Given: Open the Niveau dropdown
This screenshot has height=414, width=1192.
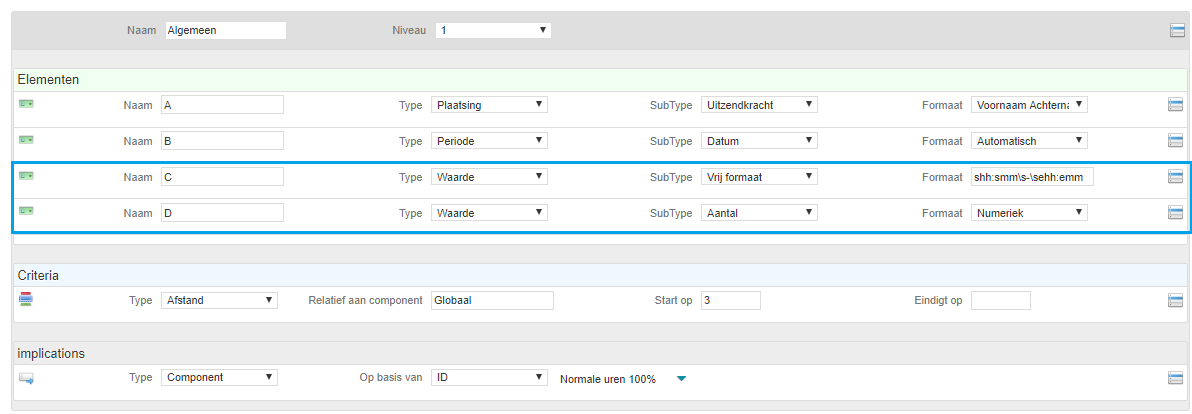Looking at the screenshot, I should pyautogui.click(x=493, y=30).
